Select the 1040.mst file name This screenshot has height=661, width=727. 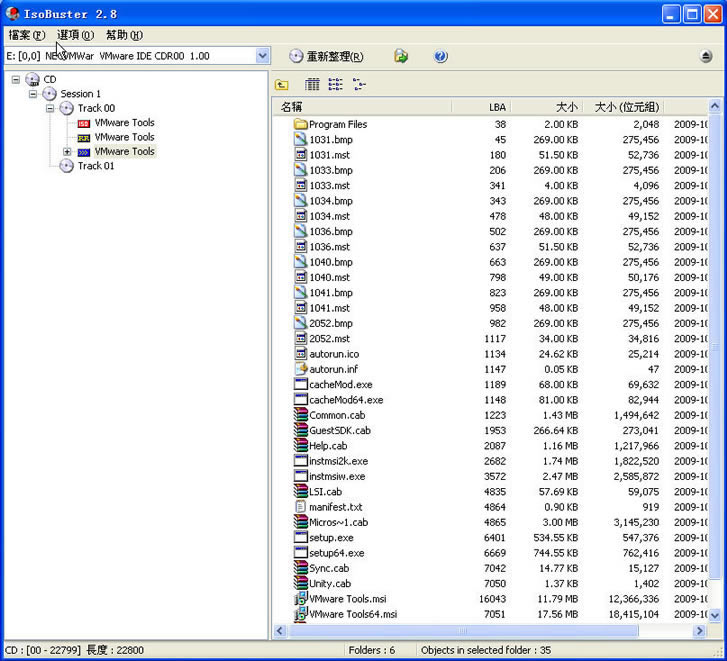[330, 277]
